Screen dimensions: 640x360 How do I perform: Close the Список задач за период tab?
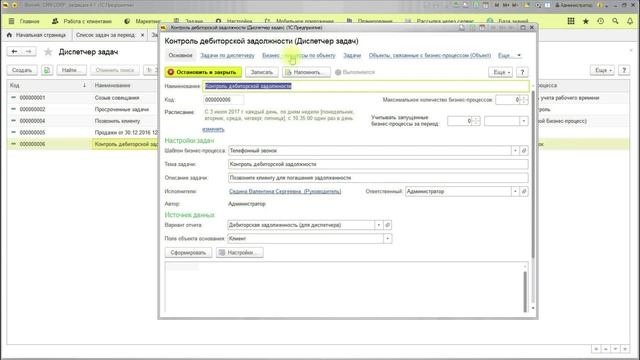[142, 35]
